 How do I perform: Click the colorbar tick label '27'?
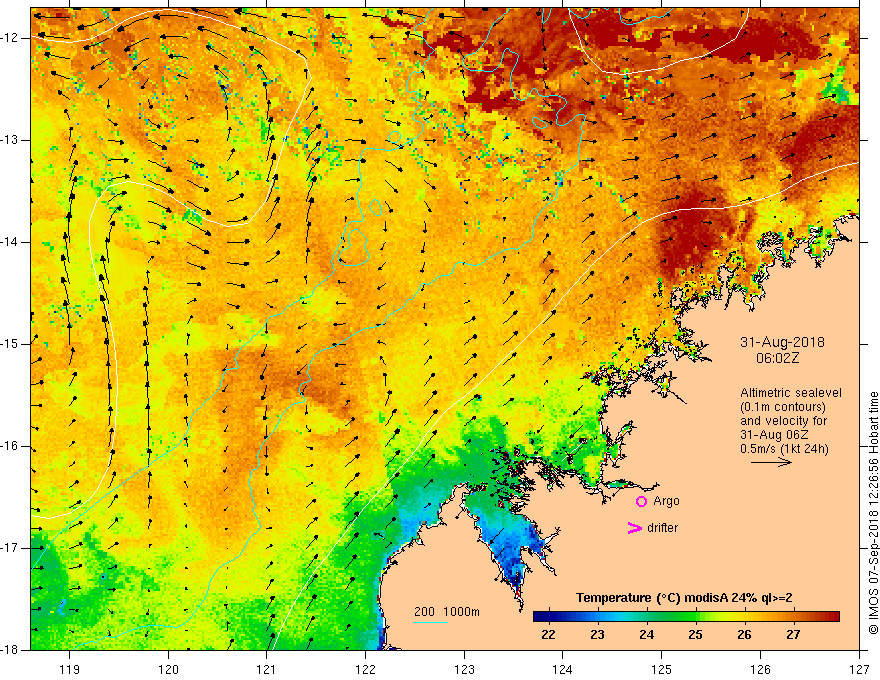tap(793, 635)
